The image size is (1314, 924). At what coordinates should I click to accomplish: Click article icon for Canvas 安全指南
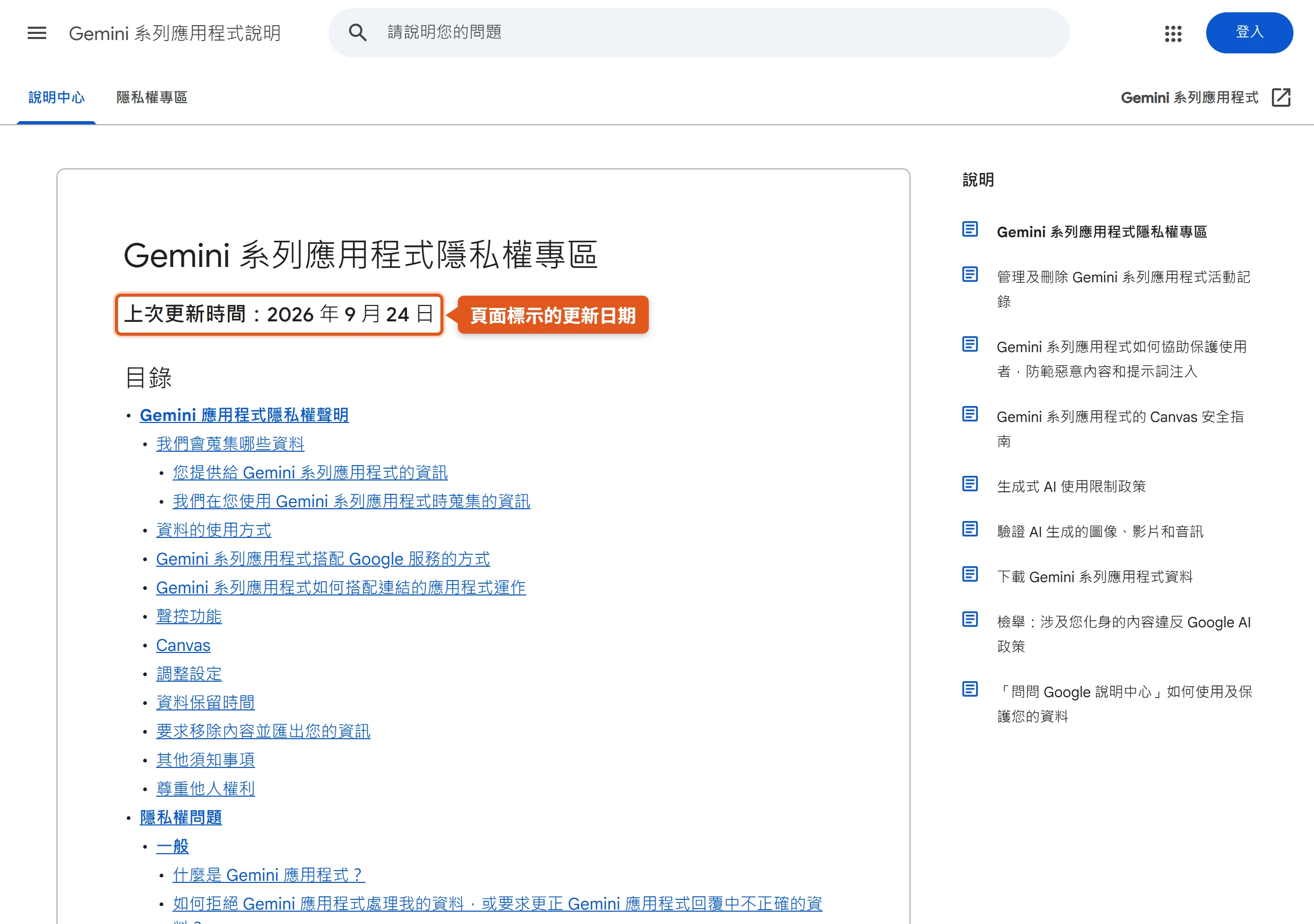(x=970, y=414)
